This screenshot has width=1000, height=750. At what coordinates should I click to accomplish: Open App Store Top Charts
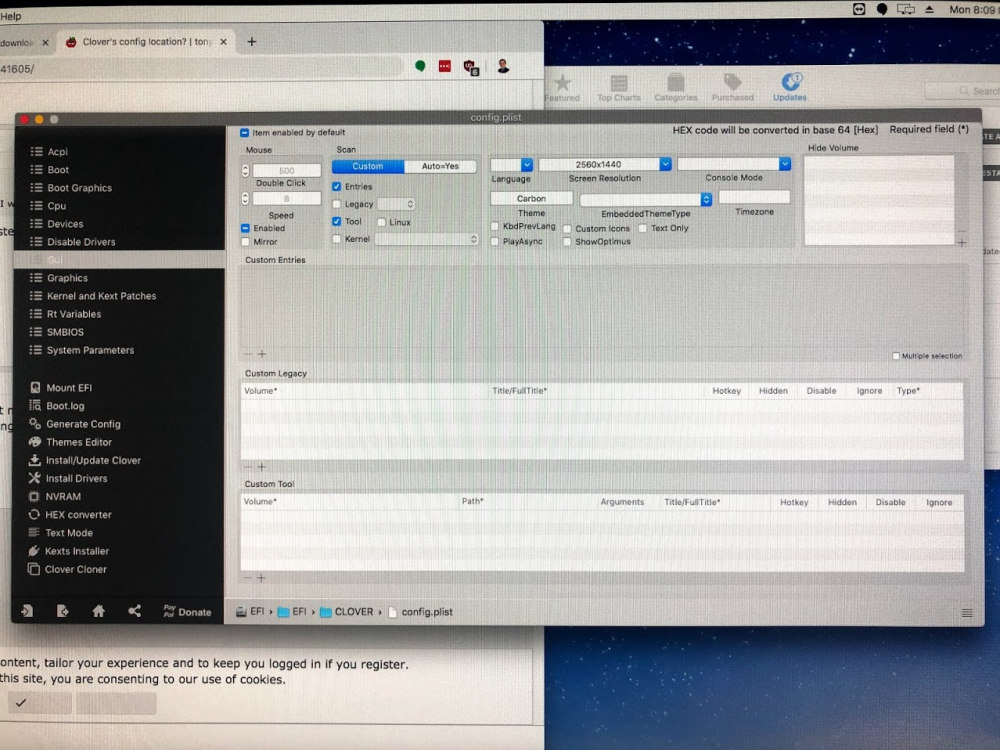coord(619,88)
